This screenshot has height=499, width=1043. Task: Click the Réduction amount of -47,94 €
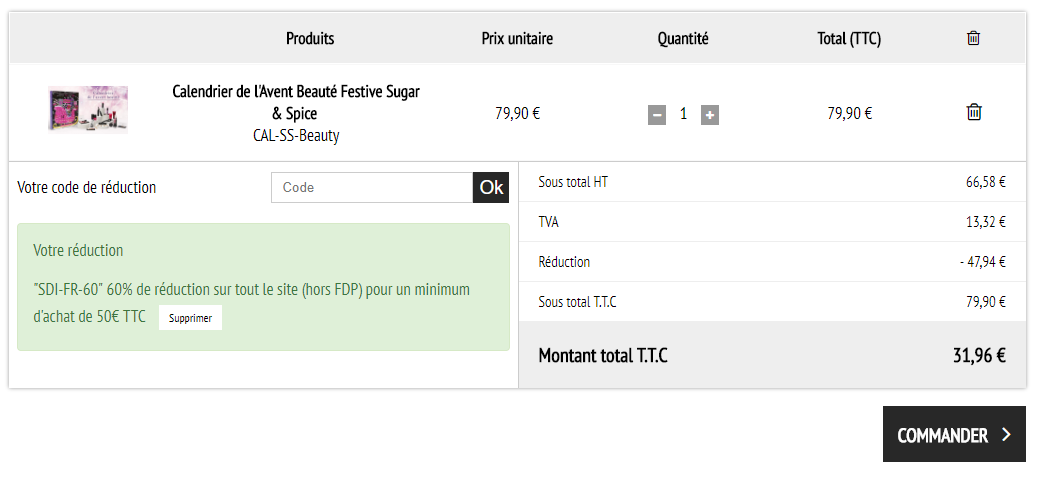(982, 262)
